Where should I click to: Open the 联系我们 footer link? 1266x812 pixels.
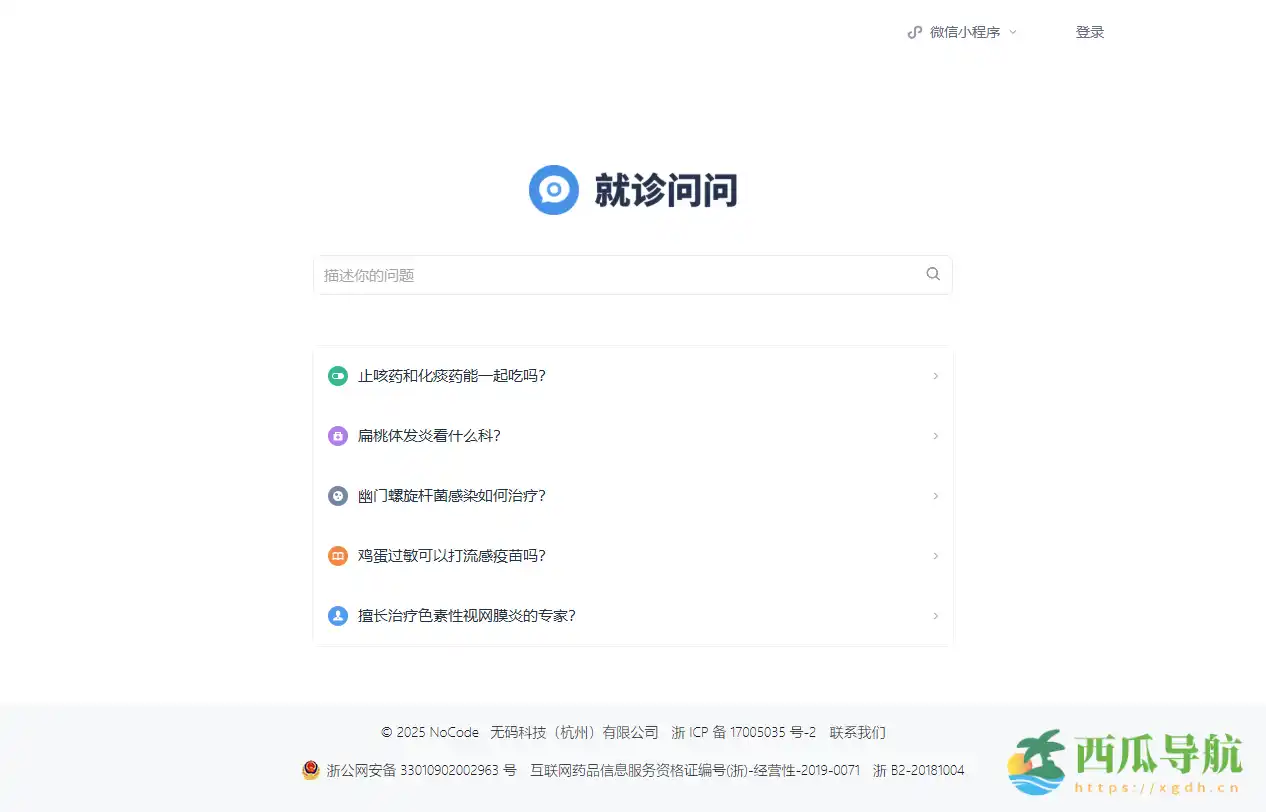point(858,732)
